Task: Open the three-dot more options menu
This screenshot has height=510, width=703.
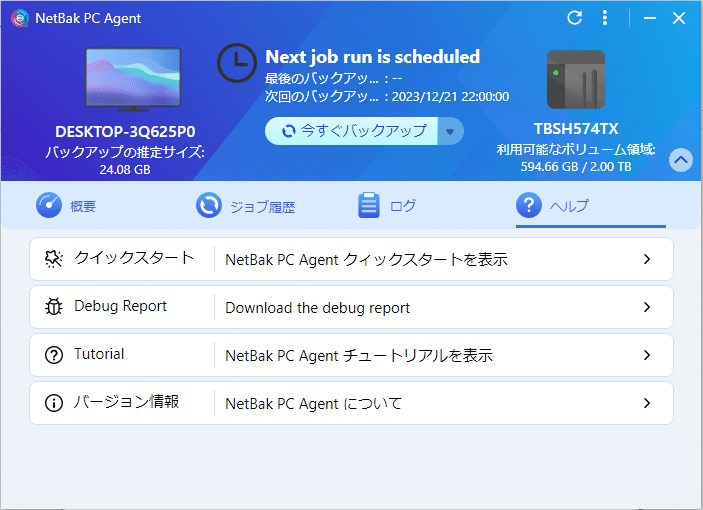Action: (605, 18)
